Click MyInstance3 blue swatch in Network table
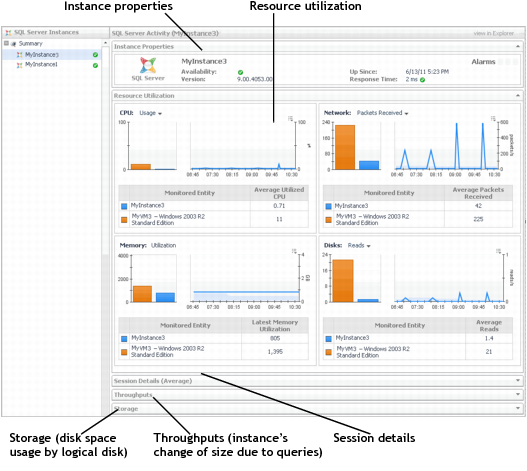Viewport: 527px width, 471px height. (x=328, y=206)
